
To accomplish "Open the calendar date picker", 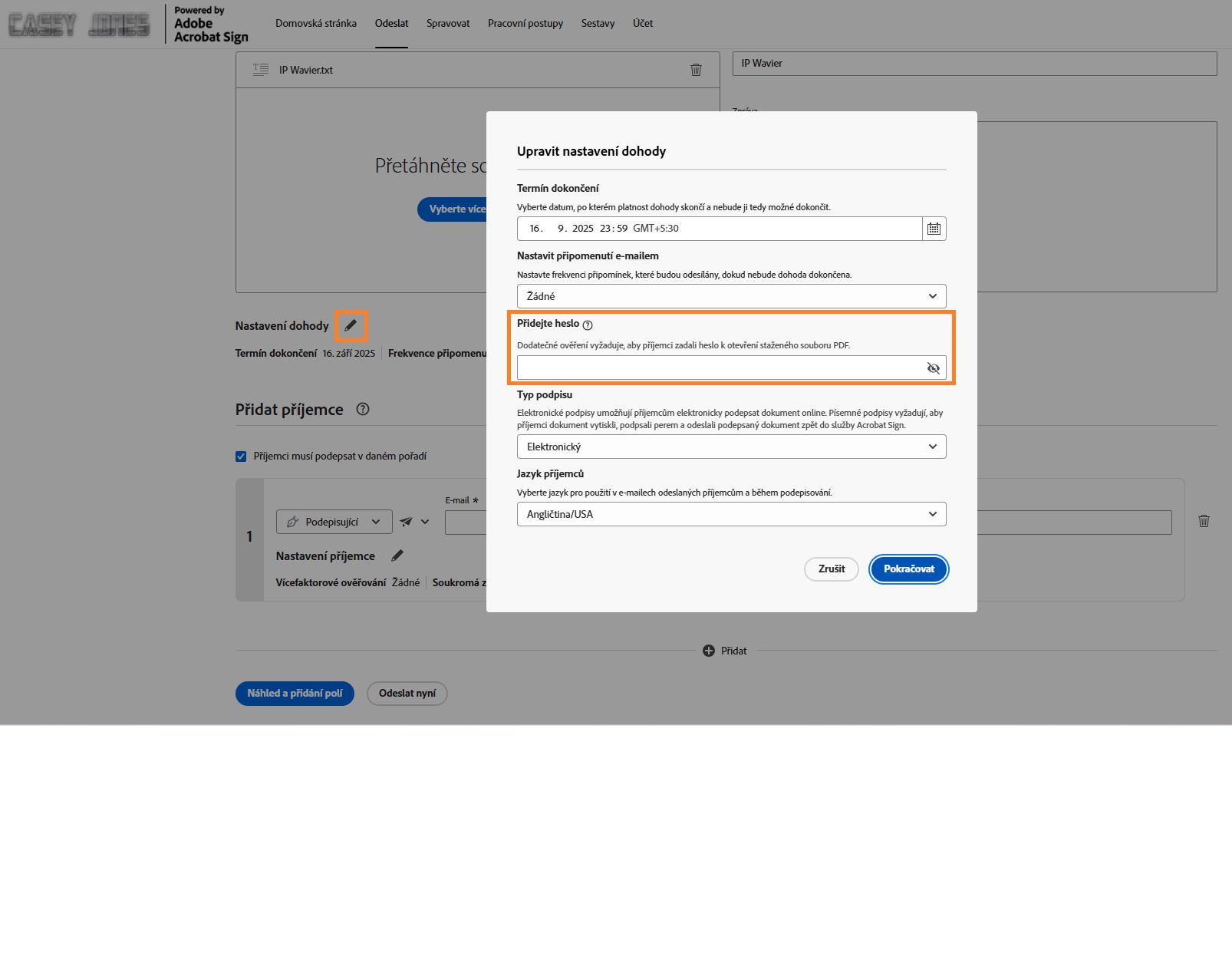I will tap(934, 229).
